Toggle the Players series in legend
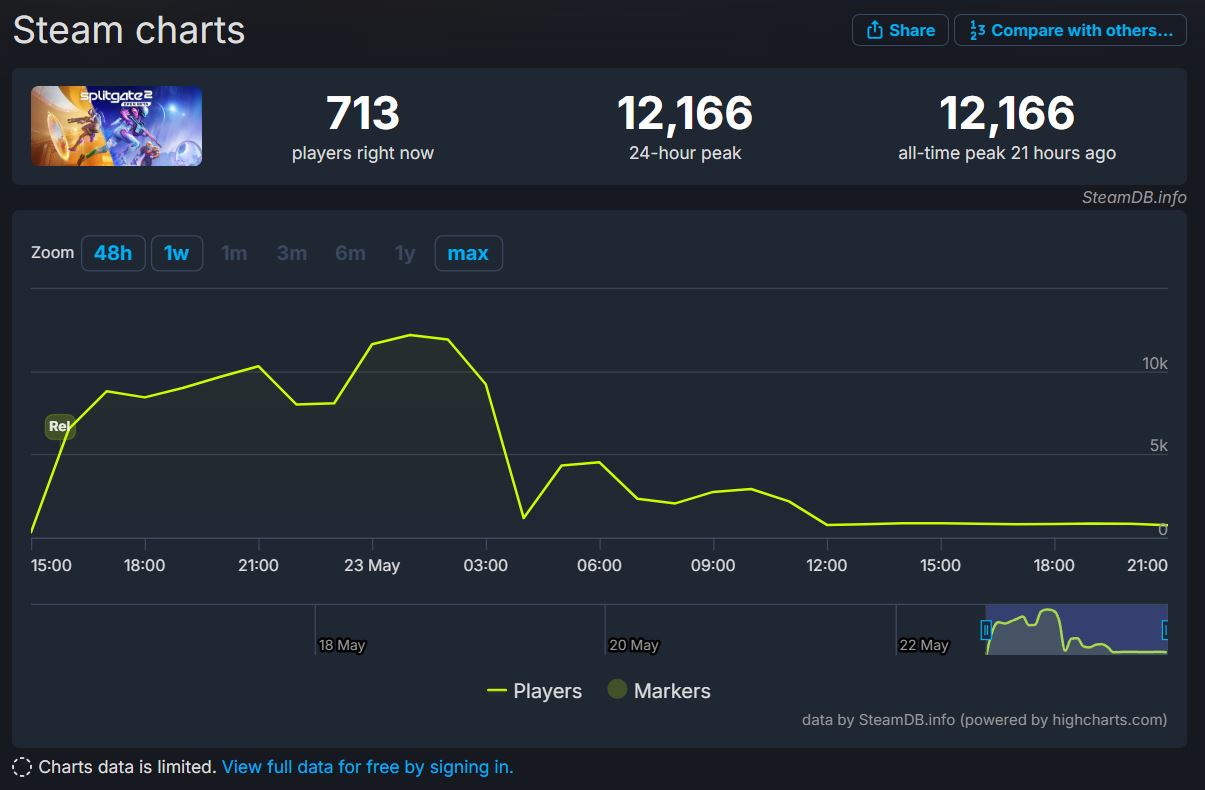This screenshot has height=790, width=1205. click(534, 691)
